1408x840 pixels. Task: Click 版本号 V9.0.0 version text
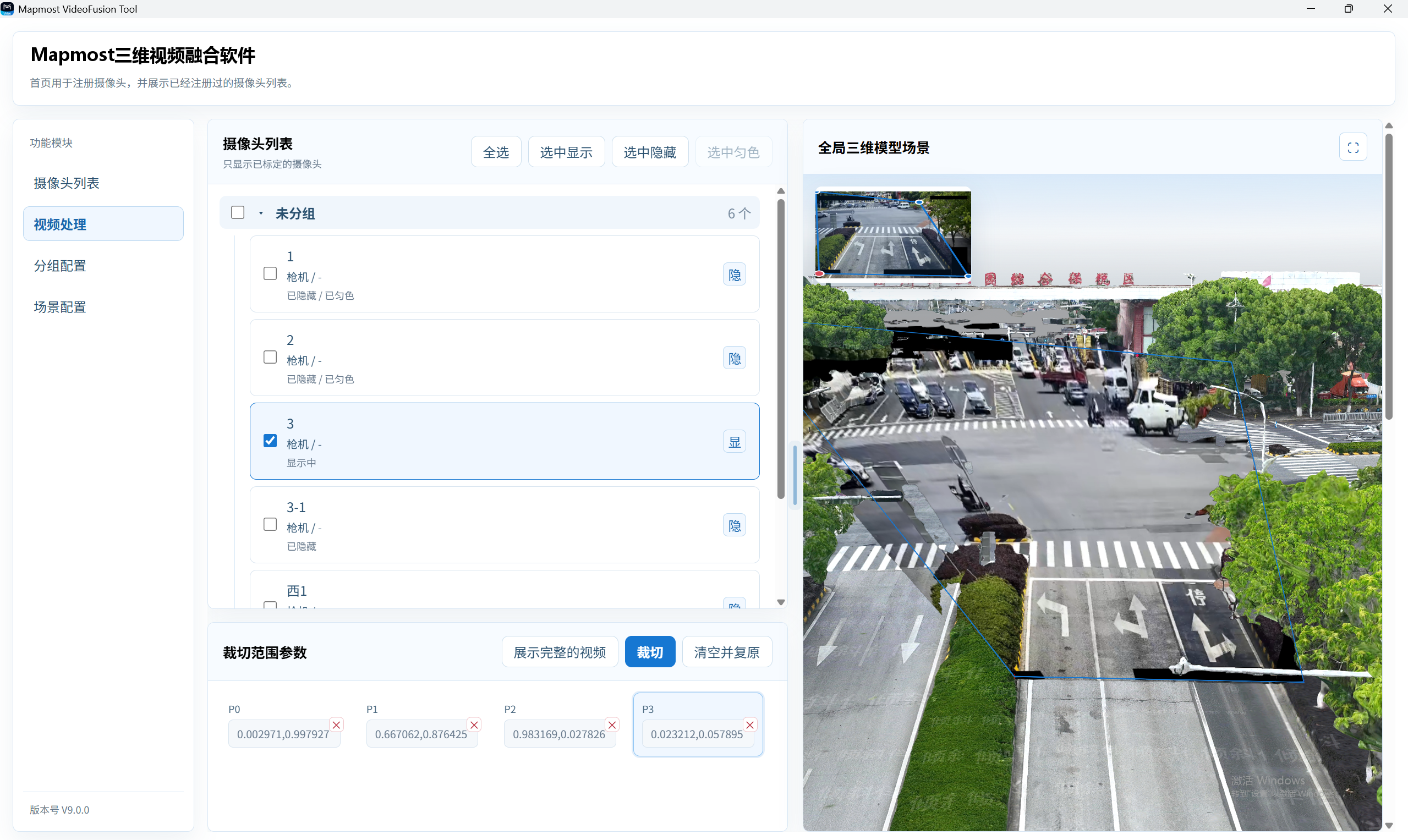coord(59,809)
